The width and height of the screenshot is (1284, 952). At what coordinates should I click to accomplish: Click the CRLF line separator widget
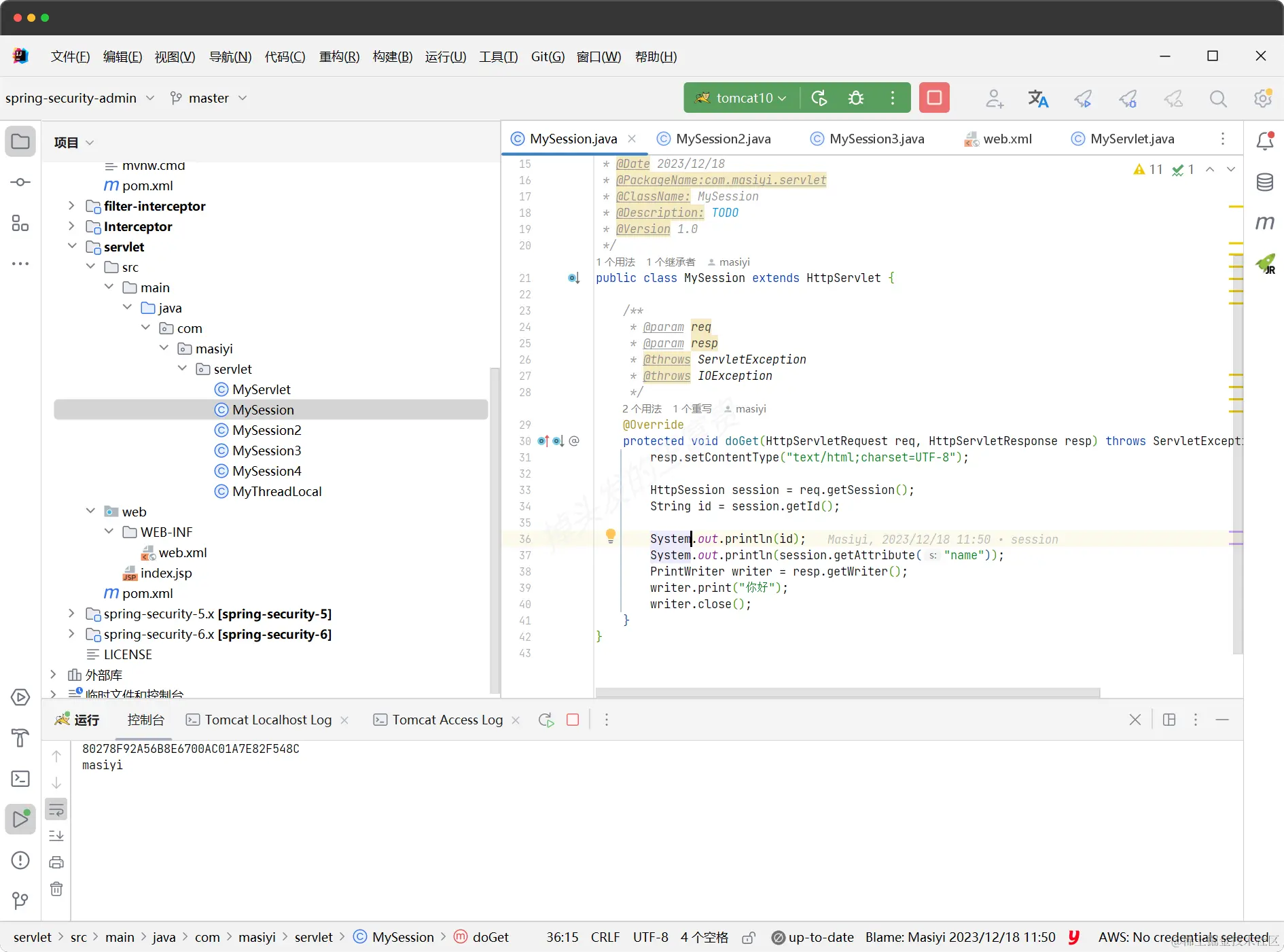(605, 937)
